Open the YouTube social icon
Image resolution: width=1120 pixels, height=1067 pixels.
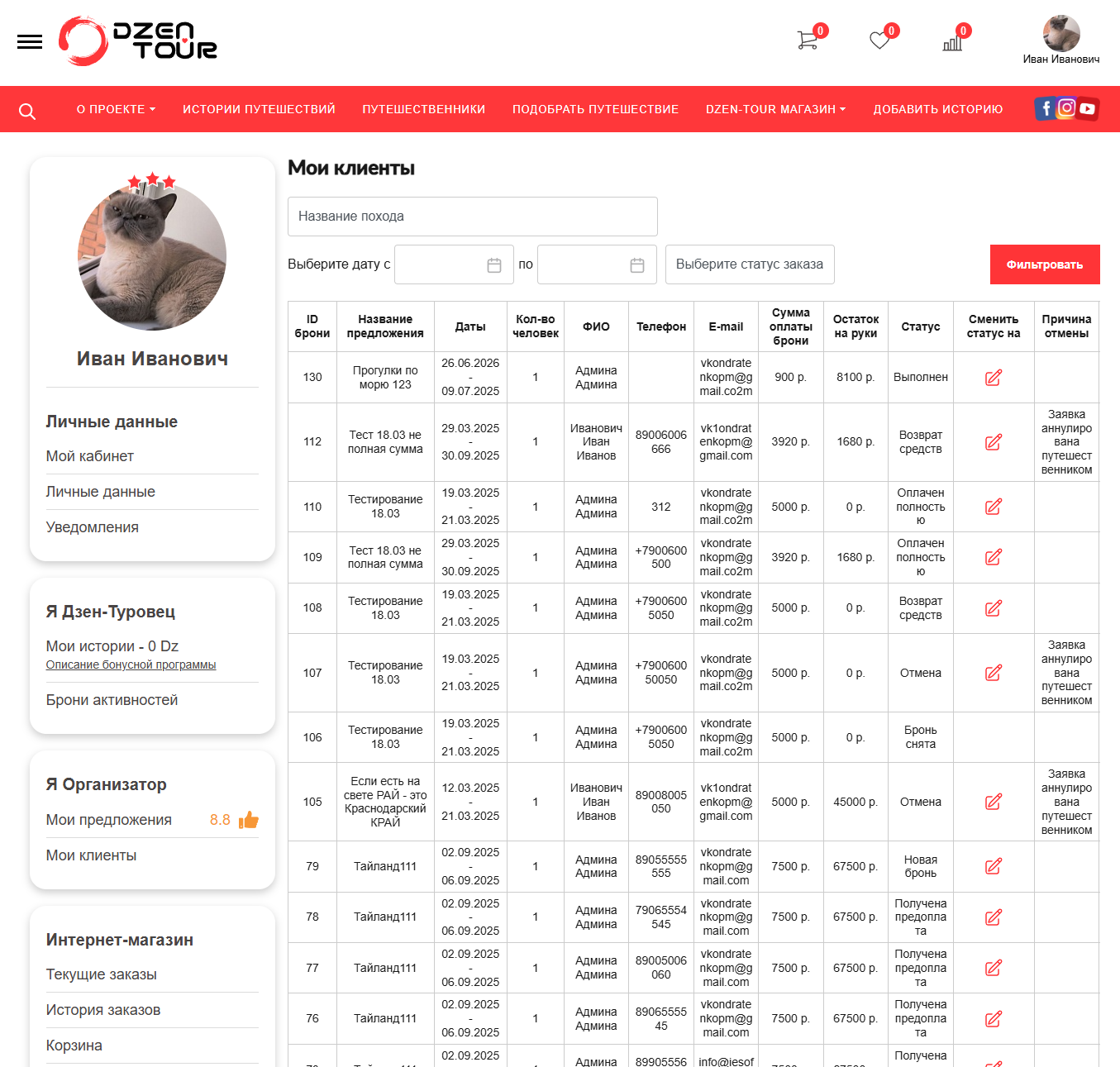tap(1088, 108)
